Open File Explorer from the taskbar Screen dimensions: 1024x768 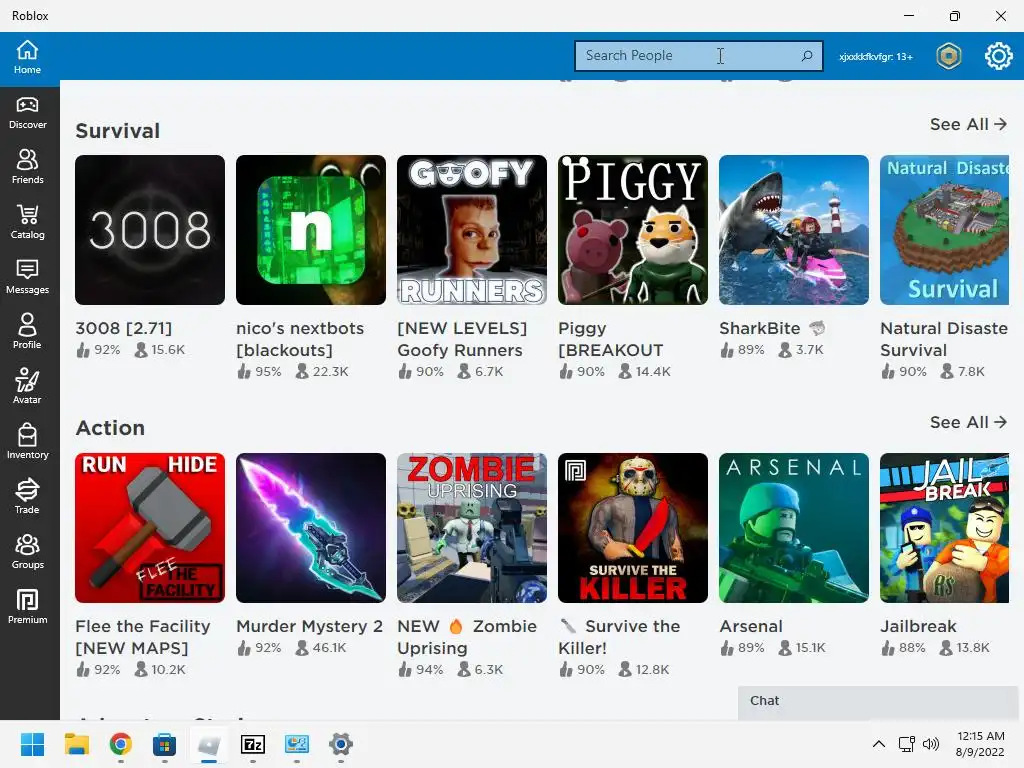[76, 744]
